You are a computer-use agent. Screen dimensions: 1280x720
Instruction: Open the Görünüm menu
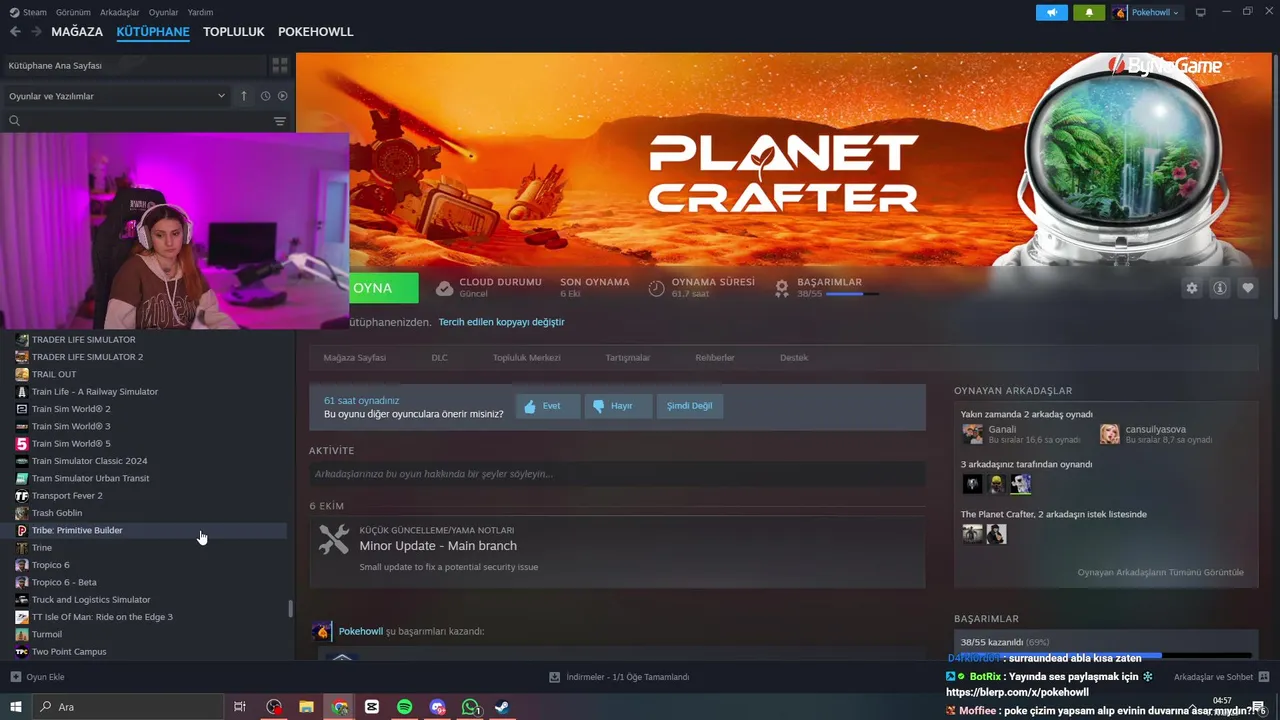[x=73, y=12]
